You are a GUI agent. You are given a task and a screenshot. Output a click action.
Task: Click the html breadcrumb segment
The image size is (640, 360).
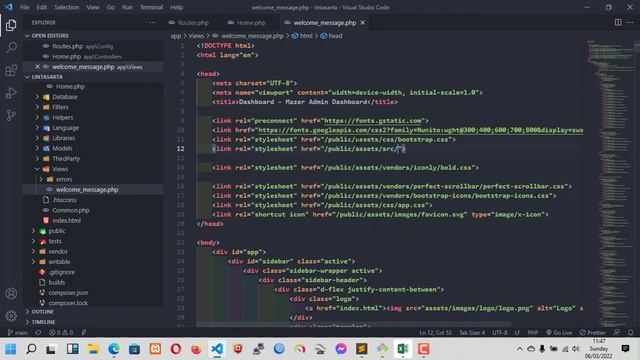[302, 36]
